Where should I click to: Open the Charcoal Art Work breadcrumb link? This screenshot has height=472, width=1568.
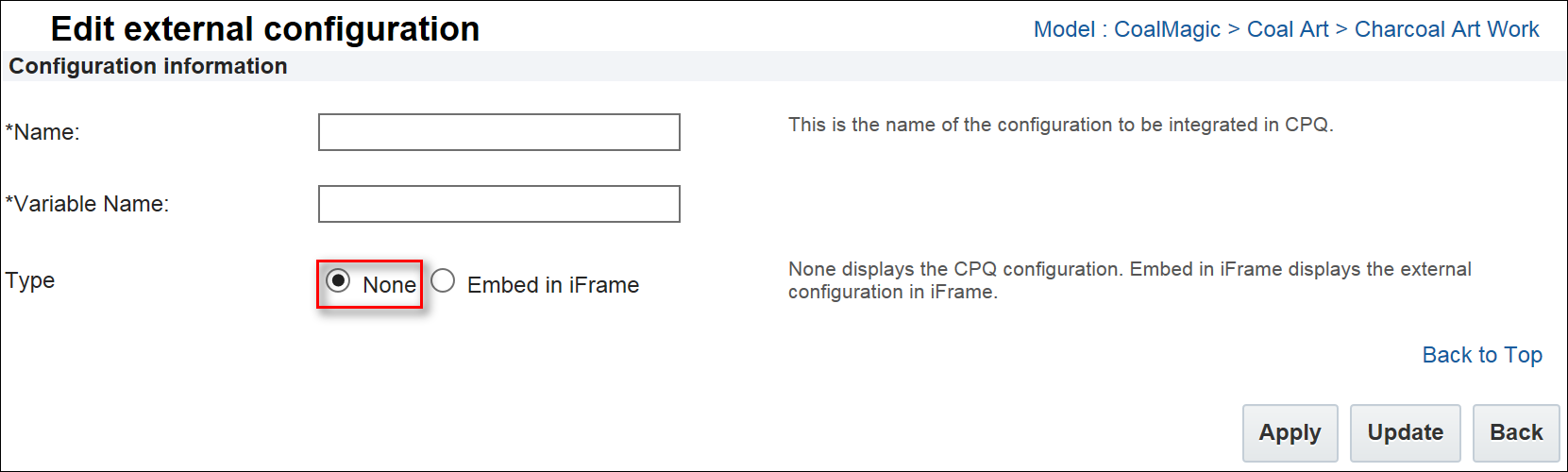[1446, 29]
